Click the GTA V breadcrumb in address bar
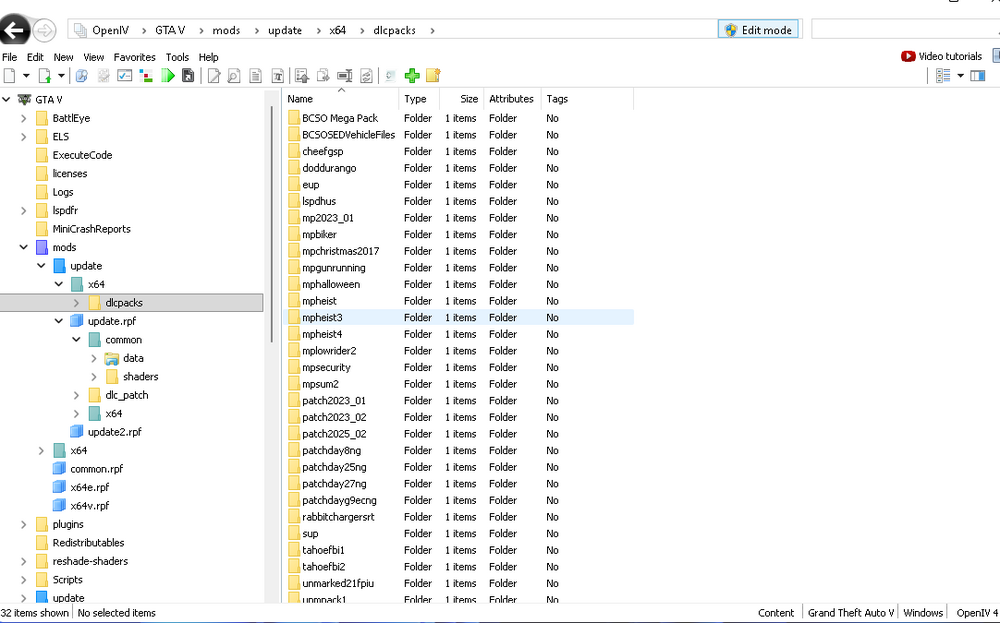 (x=170, y=30)
